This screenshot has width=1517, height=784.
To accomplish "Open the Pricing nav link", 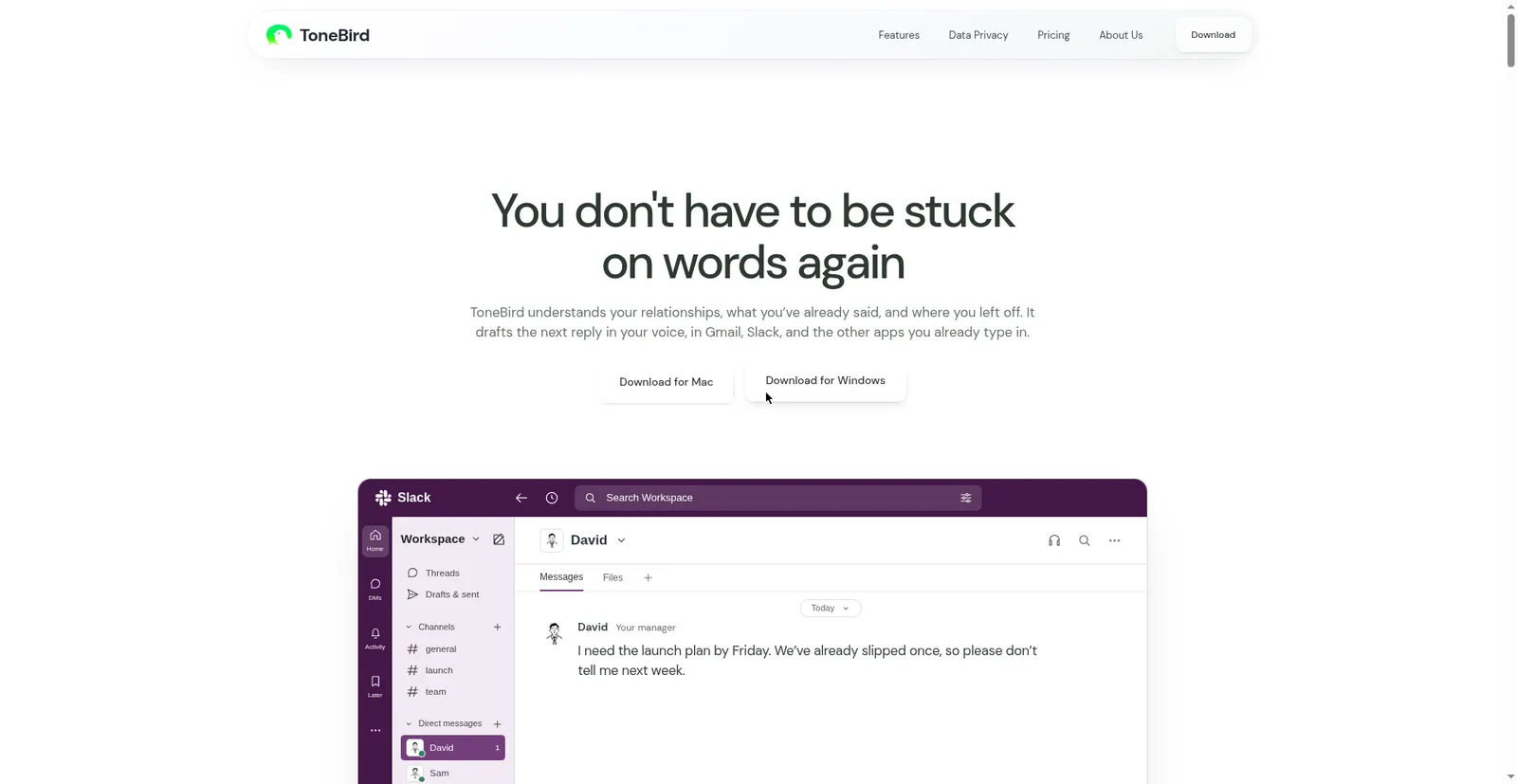I will (1053, 35).
